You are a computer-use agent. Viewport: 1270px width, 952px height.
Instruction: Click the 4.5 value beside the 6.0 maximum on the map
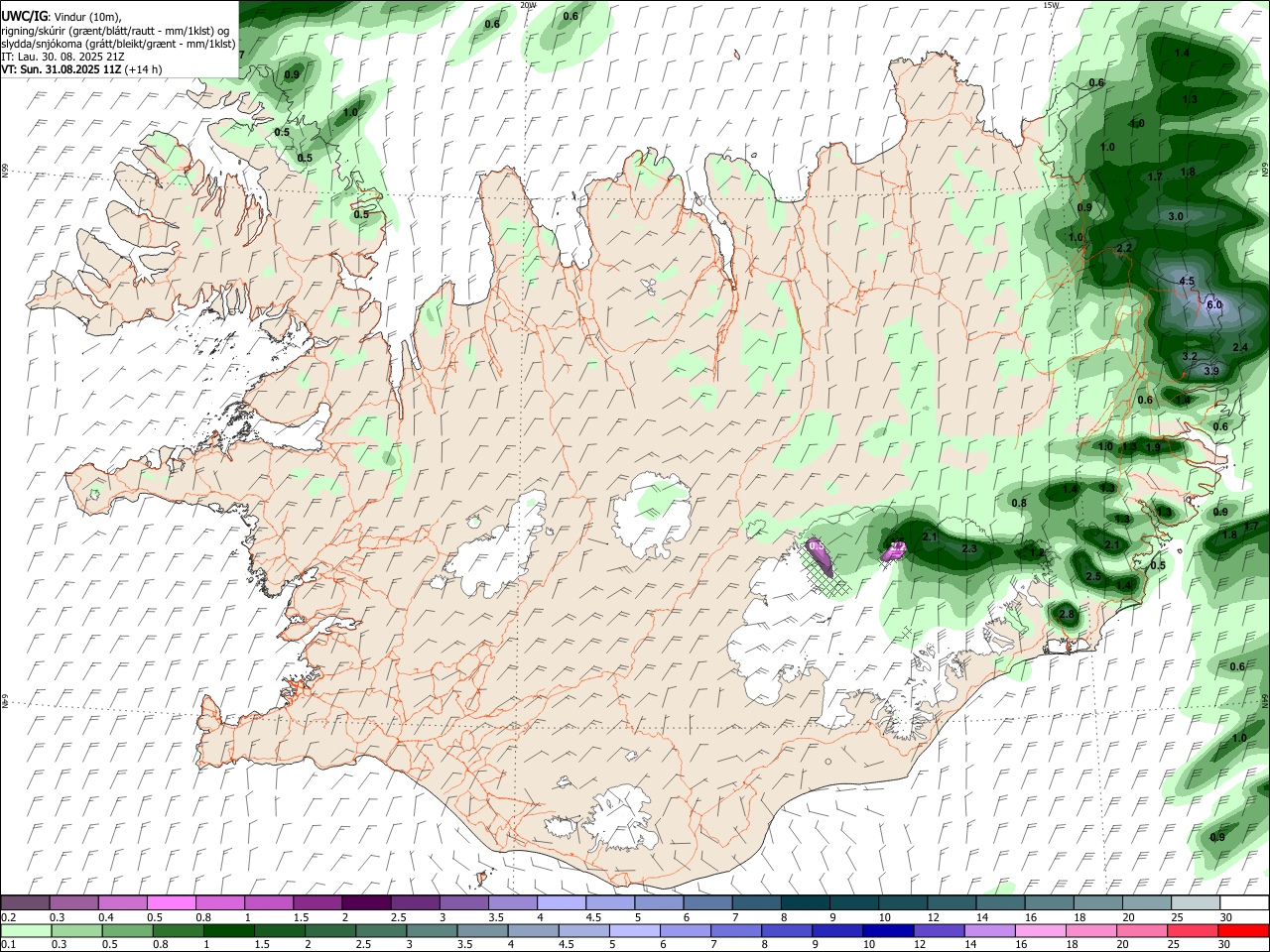click(1187, 281)
